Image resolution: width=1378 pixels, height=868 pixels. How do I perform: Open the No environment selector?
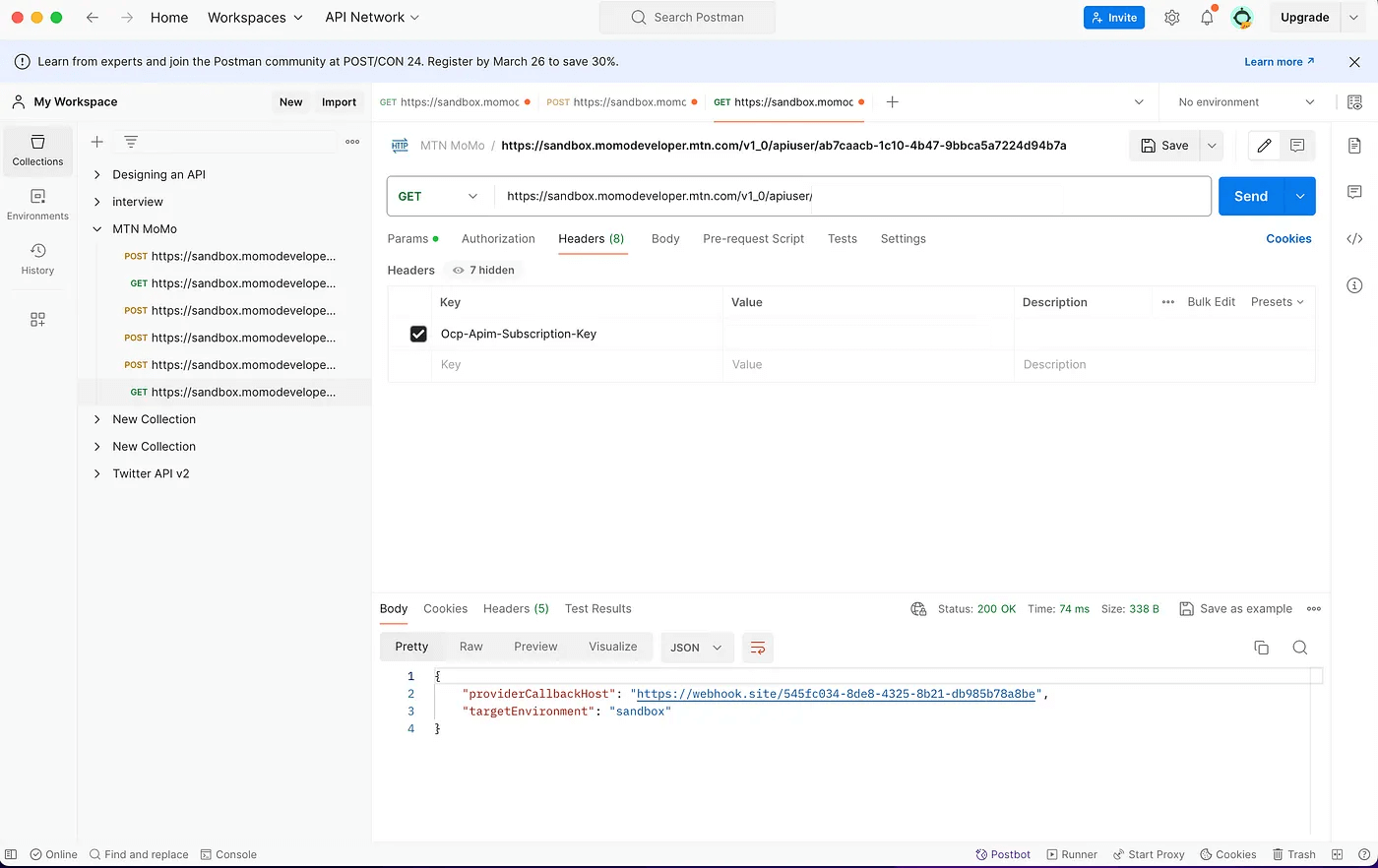tap(1245, 102)
